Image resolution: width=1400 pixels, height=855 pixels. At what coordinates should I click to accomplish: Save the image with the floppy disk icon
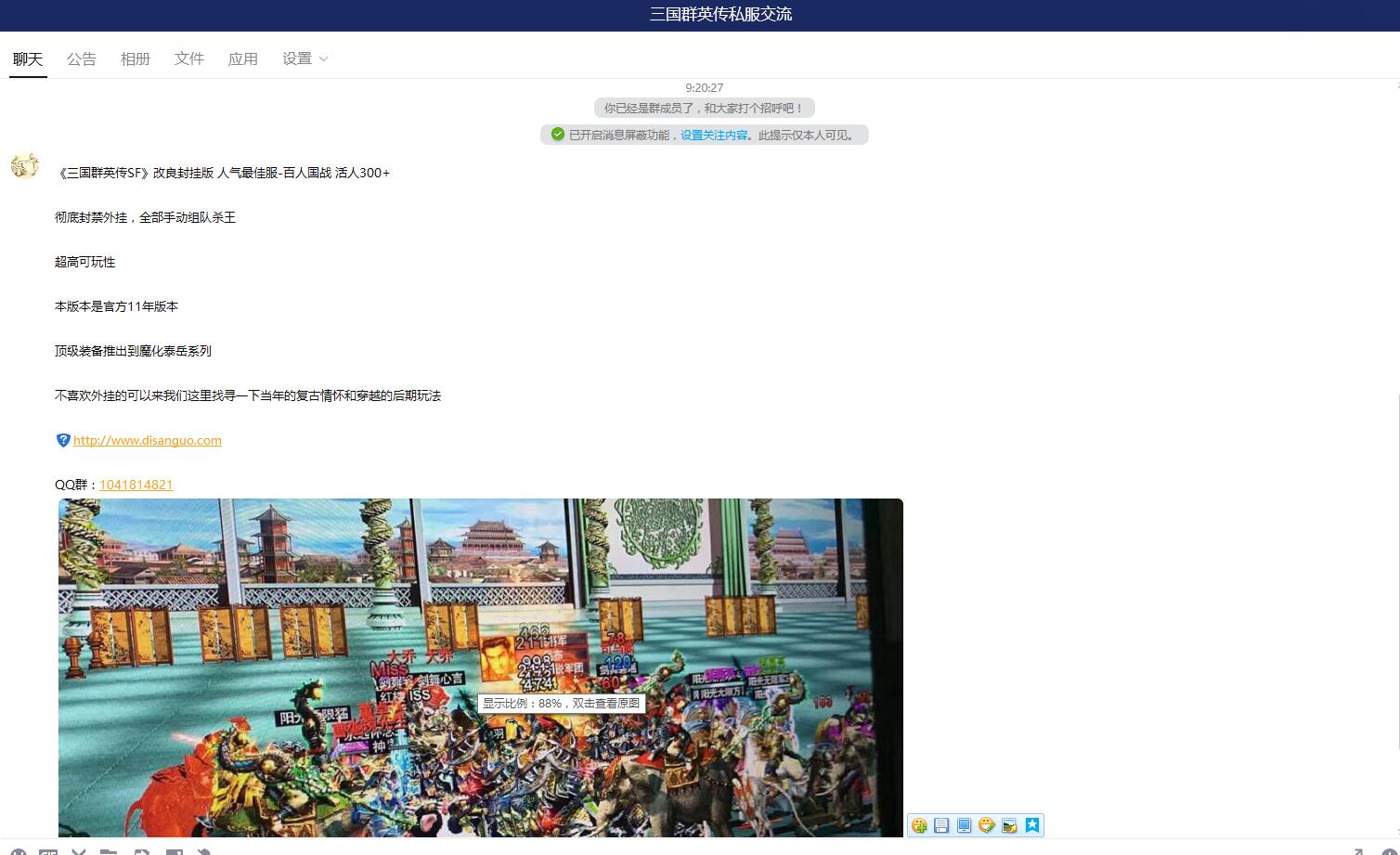941,825
